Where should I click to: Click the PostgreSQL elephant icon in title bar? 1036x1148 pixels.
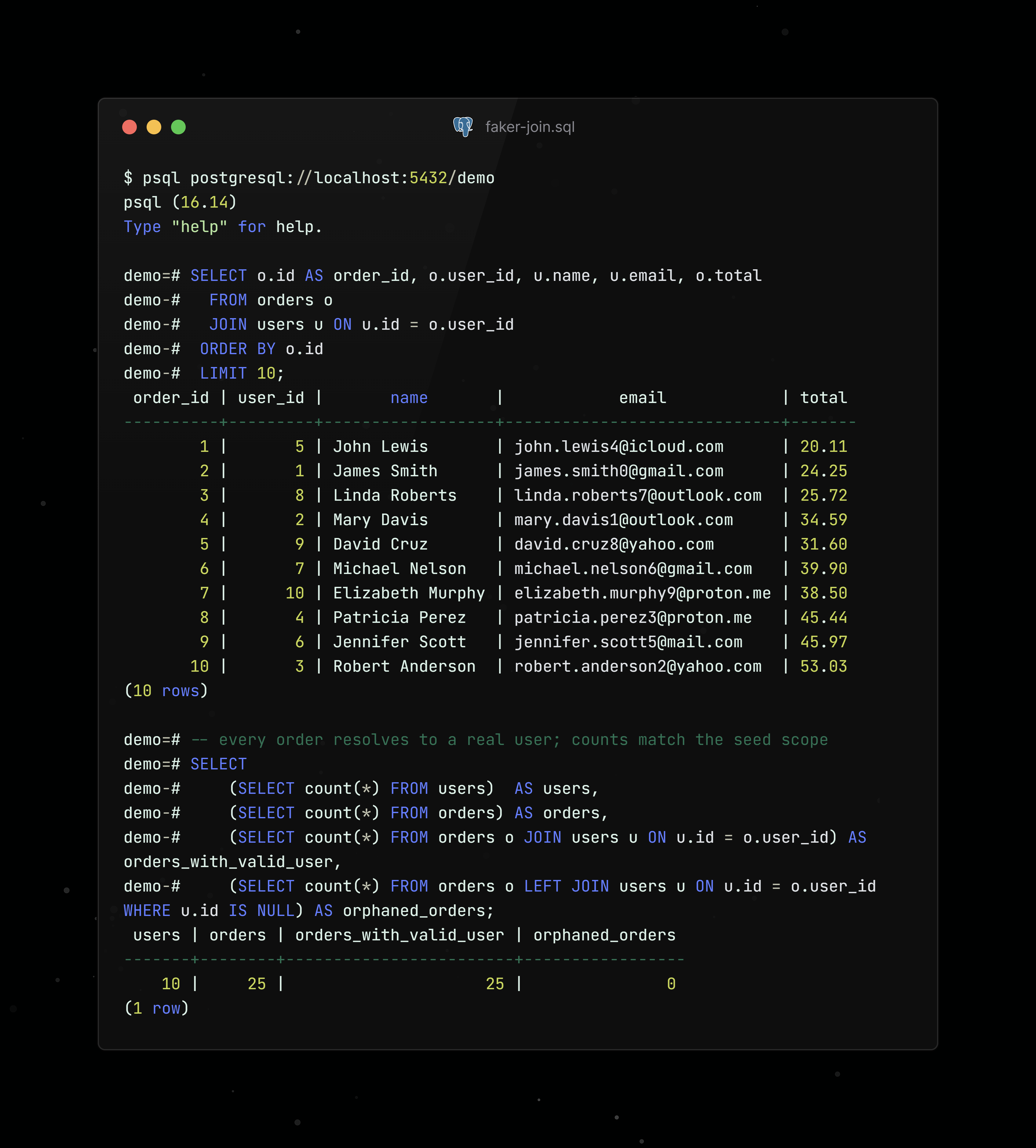pos(463,127)
